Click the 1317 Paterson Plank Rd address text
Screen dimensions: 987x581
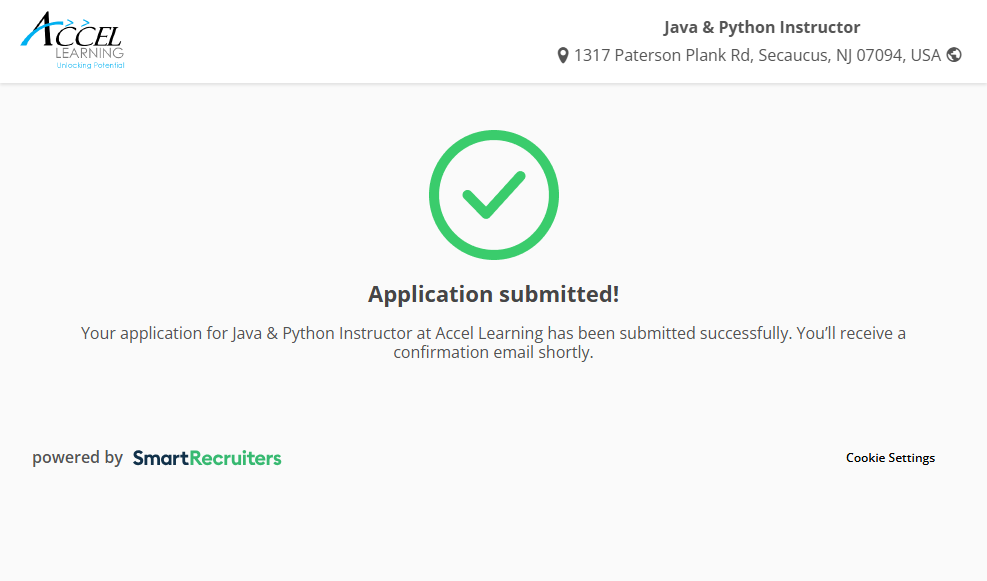pyautogui.click(x=661, y=55)
